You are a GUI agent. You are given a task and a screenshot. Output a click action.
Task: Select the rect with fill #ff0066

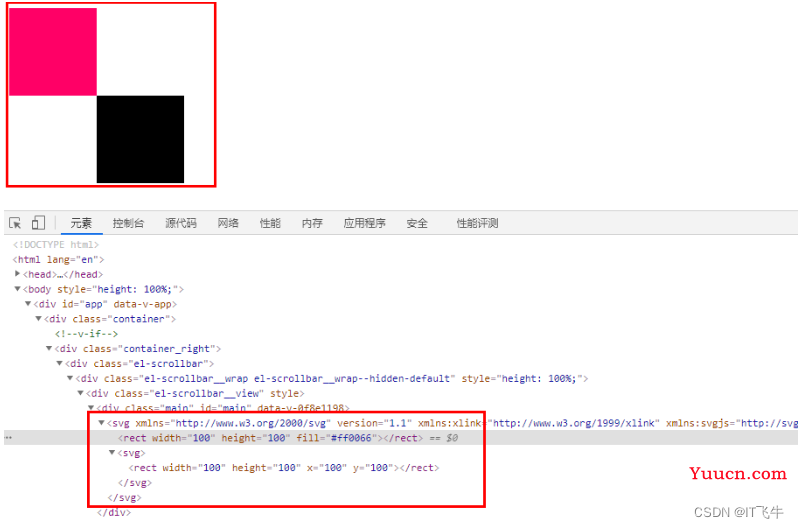coord(270,438)
